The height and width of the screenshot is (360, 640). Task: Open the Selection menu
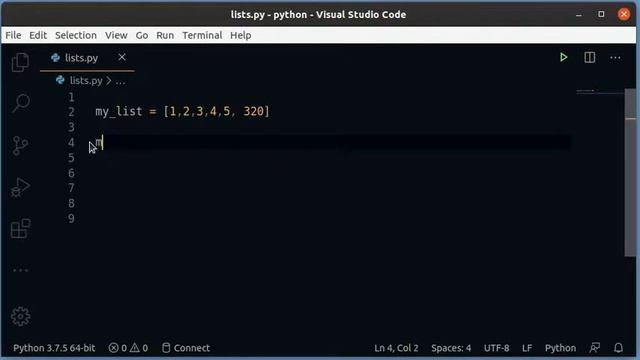click(x=76, y=35)
